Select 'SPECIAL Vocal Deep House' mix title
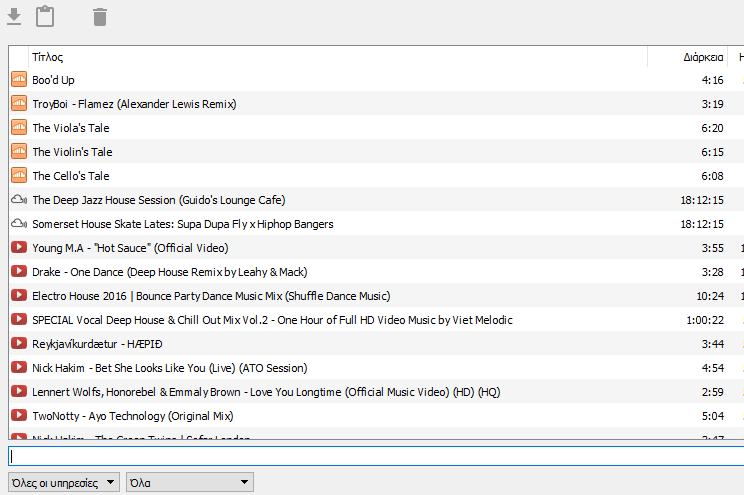This screenshot has width=744, height=495. click(272, 320)
